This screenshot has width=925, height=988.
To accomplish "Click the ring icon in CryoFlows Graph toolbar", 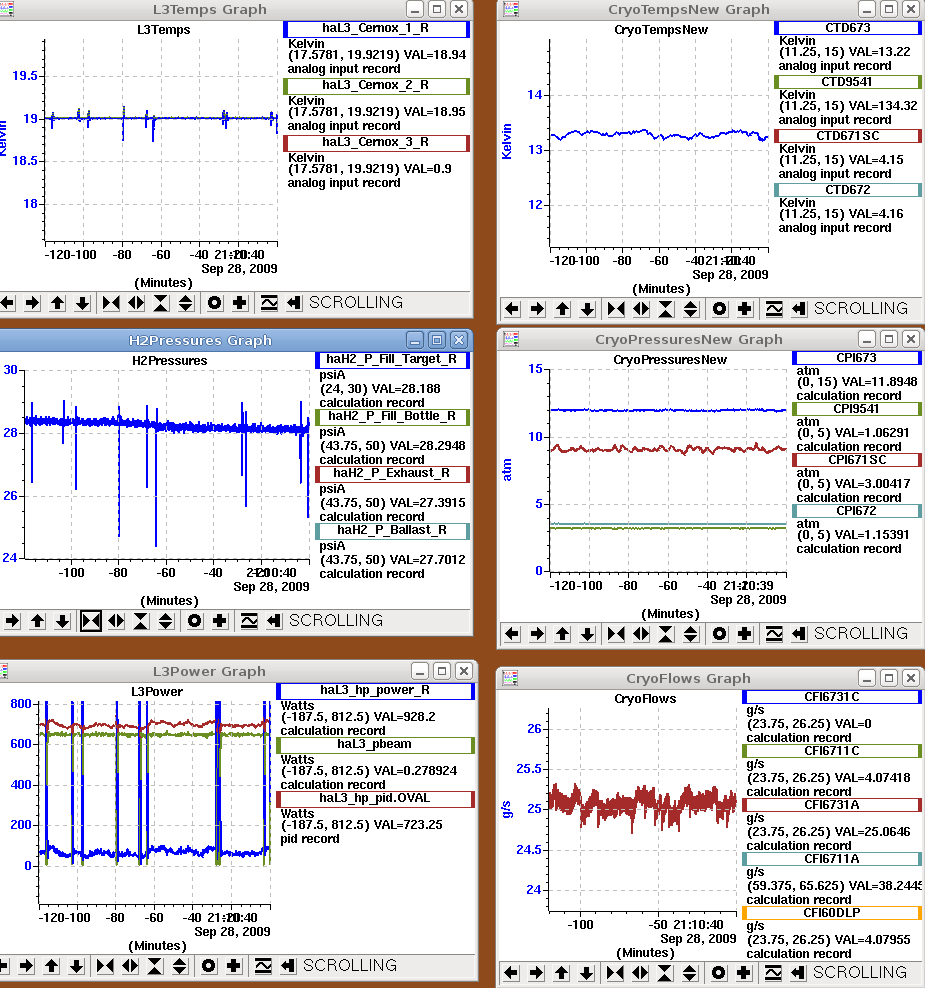I will pyautogui.click(x=718, y=973).
